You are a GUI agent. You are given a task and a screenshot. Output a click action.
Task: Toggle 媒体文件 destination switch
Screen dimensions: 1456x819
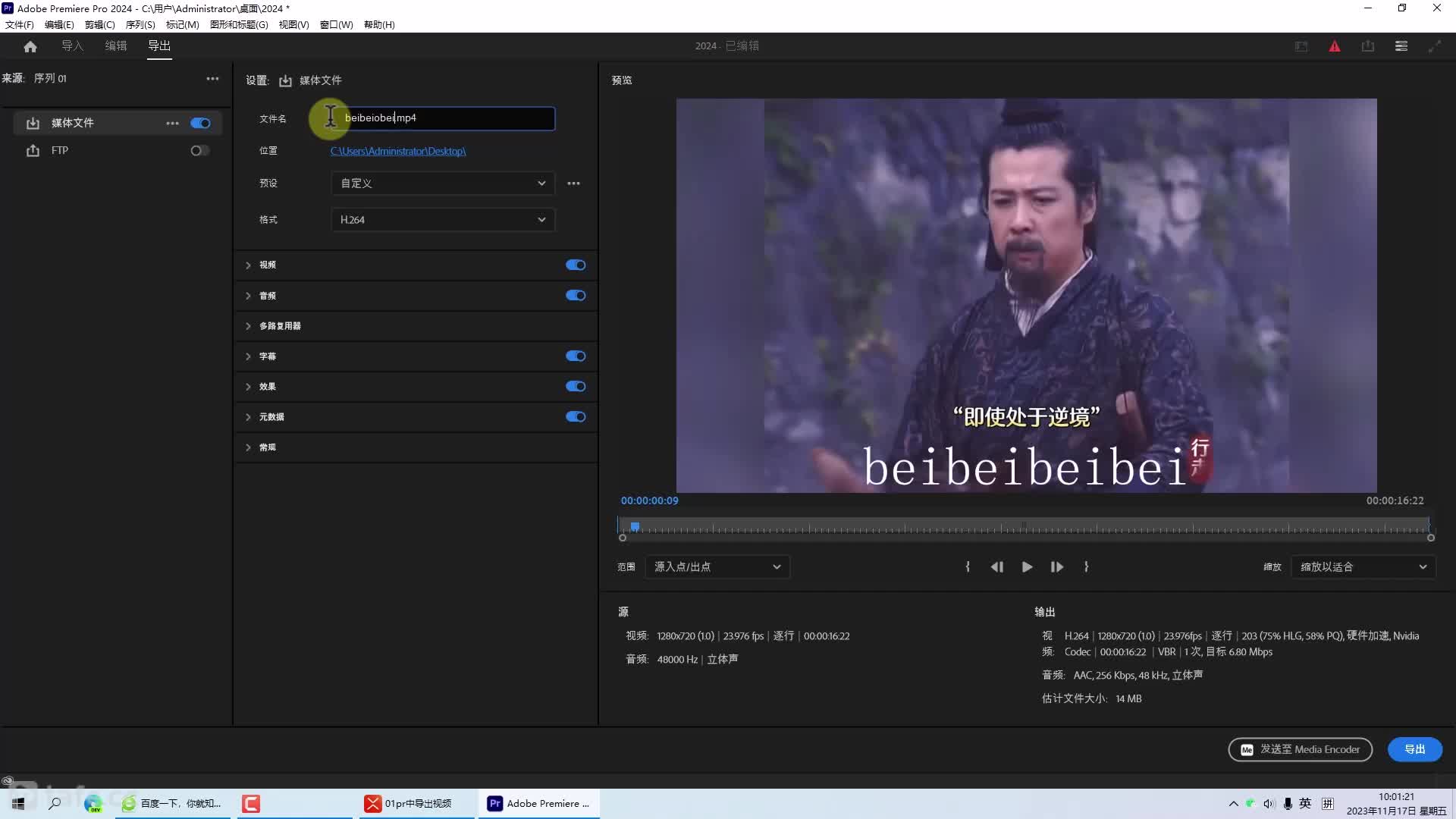point(200,124)
